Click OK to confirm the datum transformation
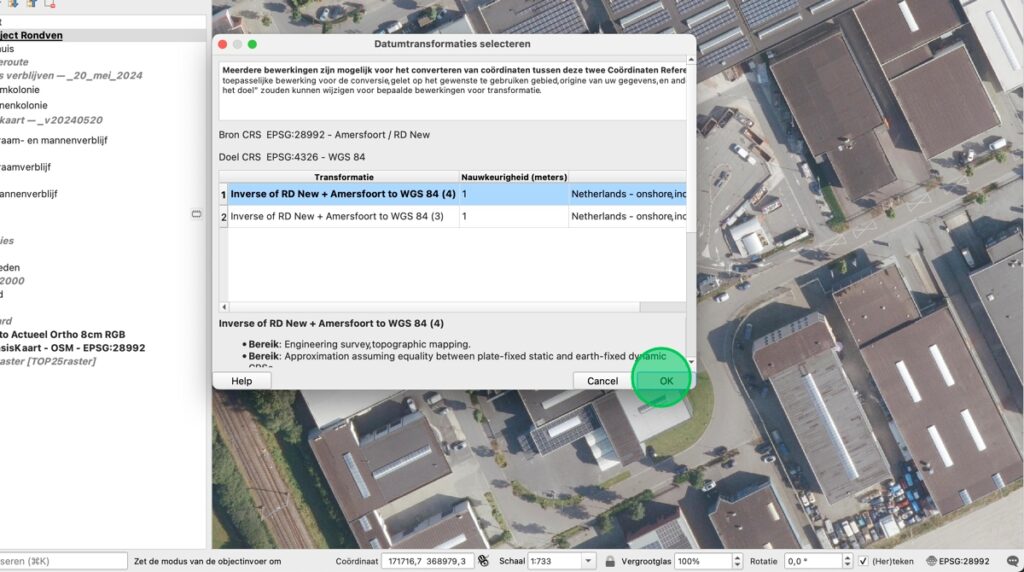The width and height of the screenshot is (1024, 572). pos(665,381)
